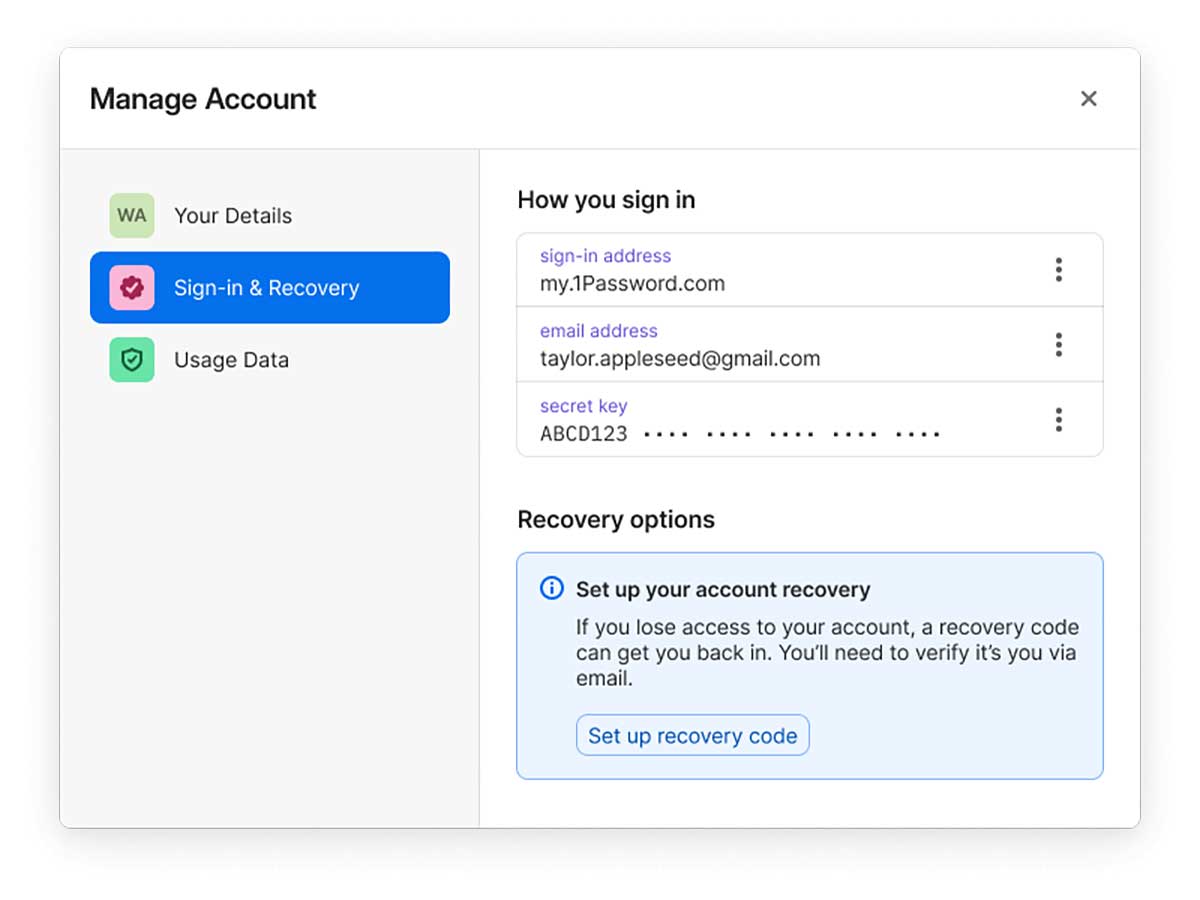1200x900 pixels.
Task: Open the email address three-dot menu
Action: pos(1058,345)
